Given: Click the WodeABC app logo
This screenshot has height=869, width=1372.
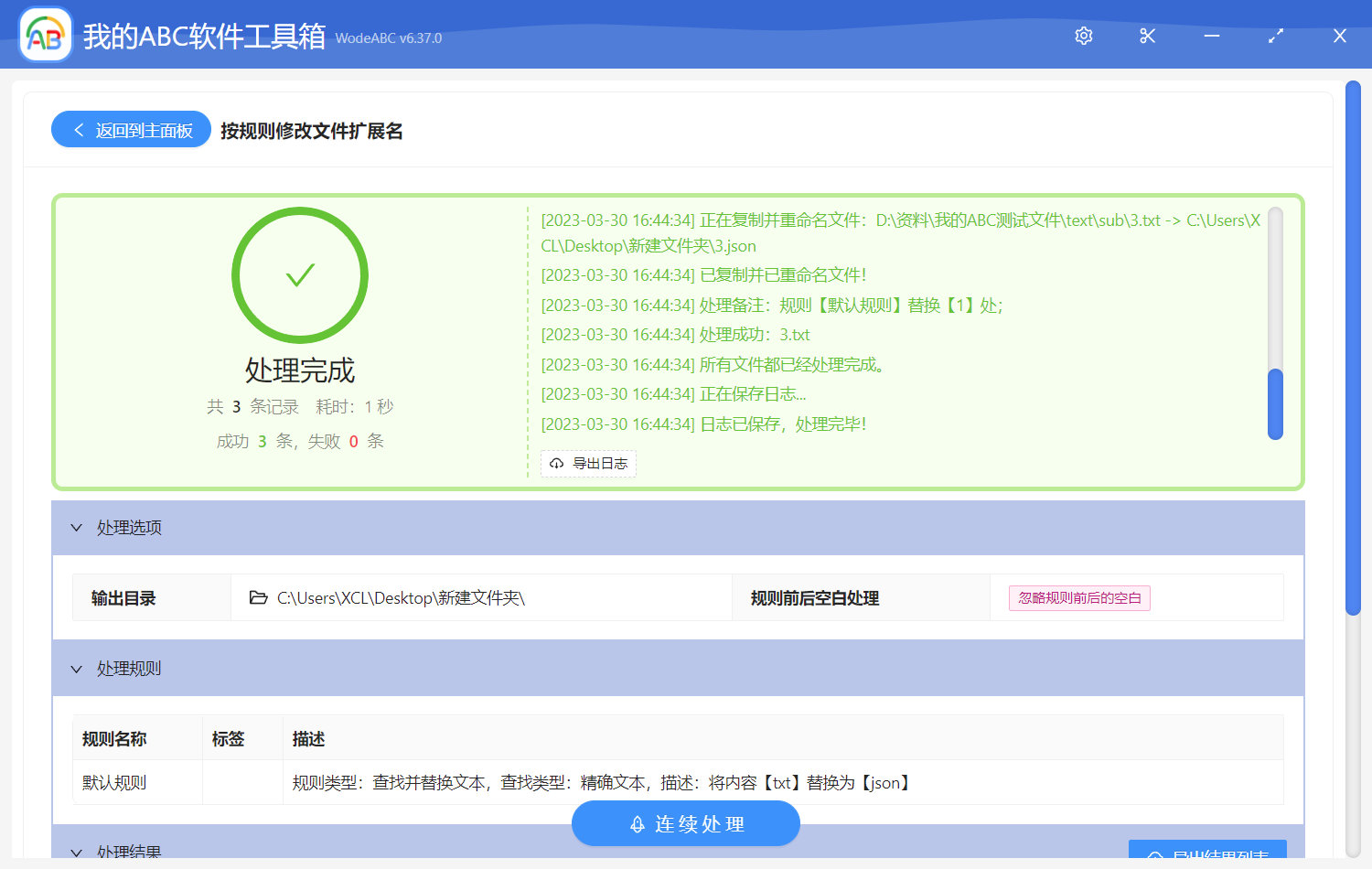Looking at the screenshot, I should pyautogui.click(x=45, y=35).
